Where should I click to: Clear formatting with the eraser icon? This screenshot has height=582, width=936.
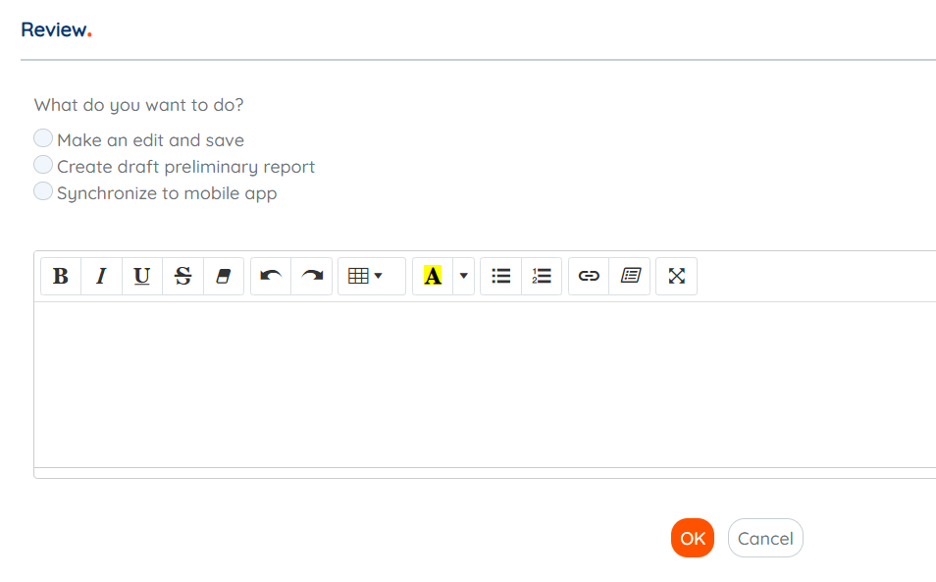(223, 276)
